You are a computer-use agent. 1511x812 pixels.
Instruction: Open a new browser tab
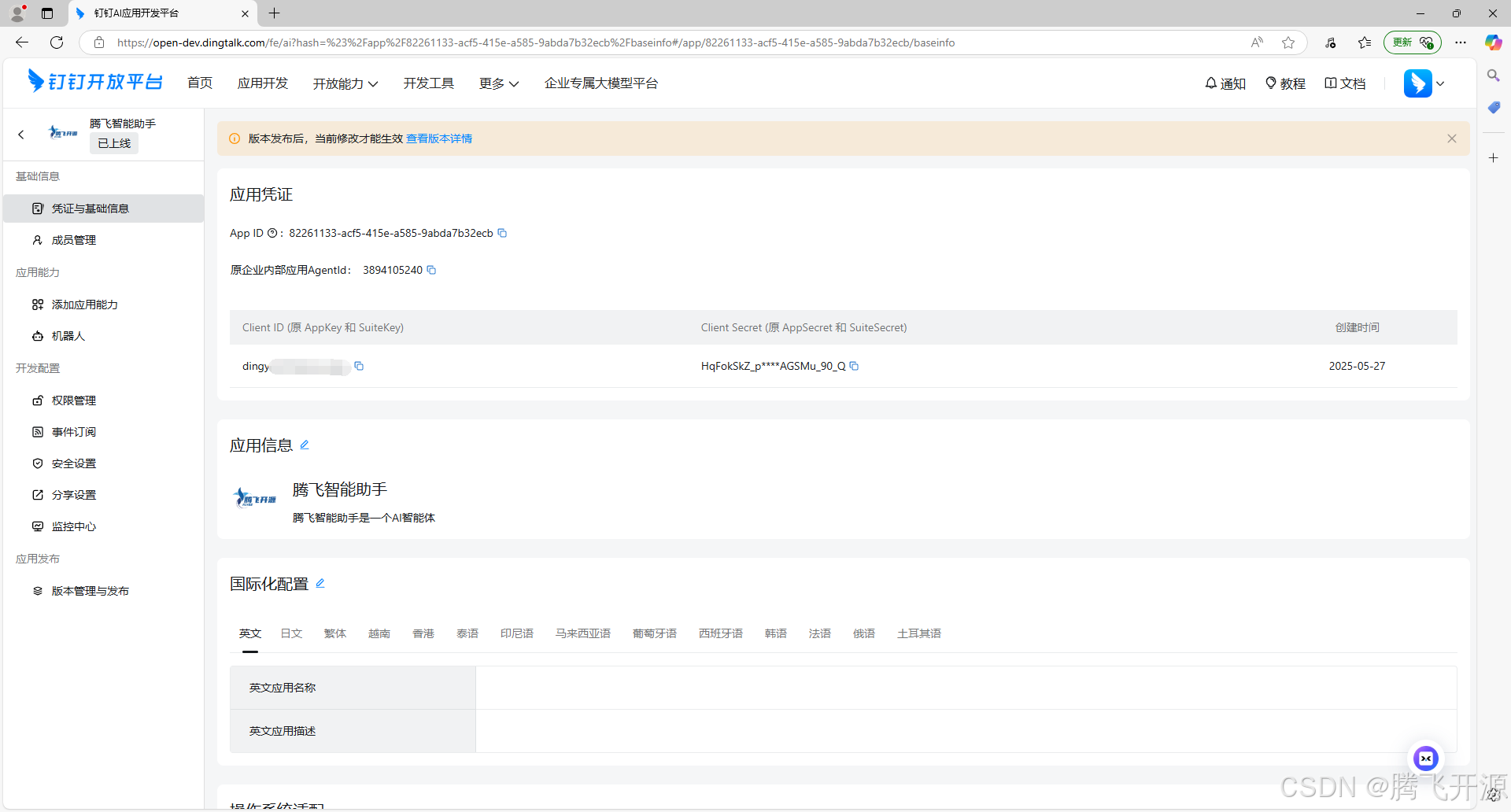tap(274, 13)
